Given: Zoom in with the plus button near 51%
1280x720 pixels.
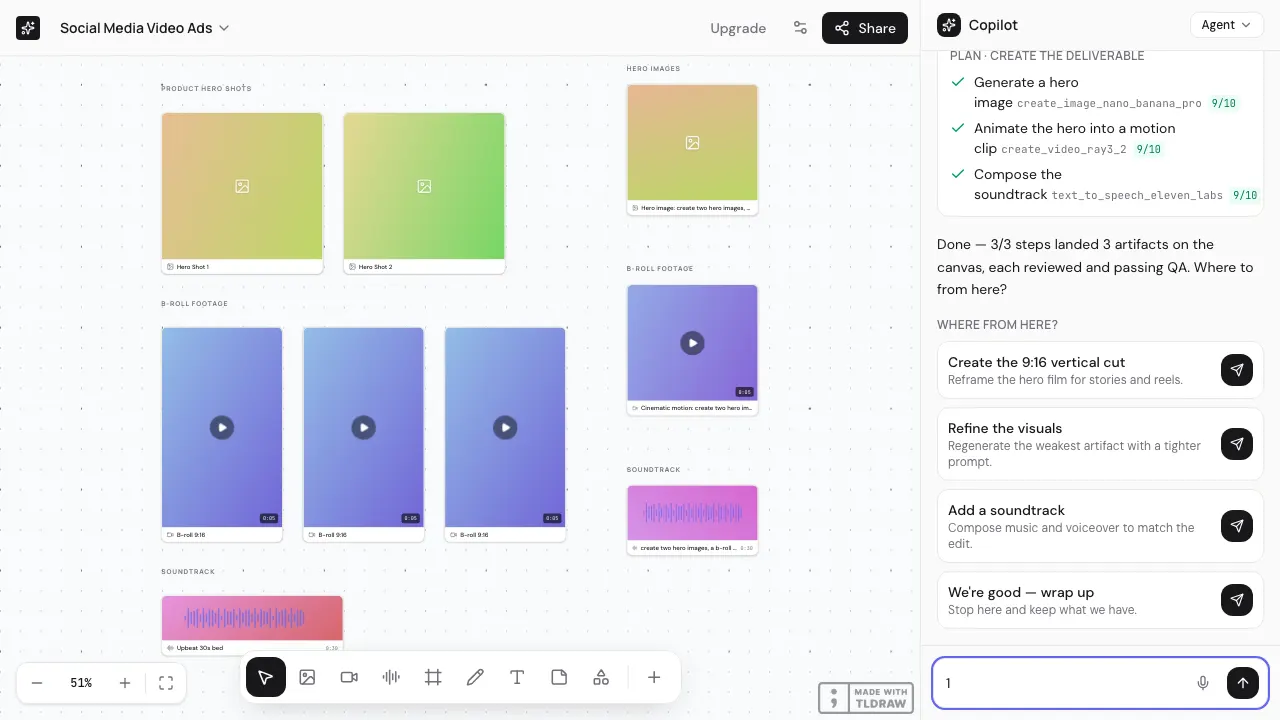Looking at the screenshot, I should point(125,683).
